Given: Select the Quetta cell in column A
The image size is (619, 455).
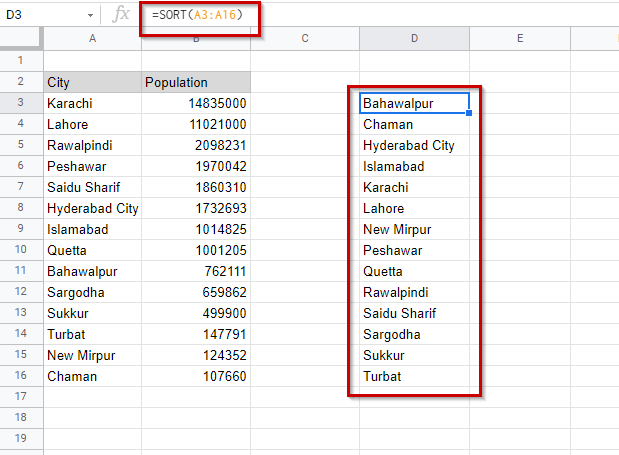Looking at the screenshot, I should (x=92, y=250).
